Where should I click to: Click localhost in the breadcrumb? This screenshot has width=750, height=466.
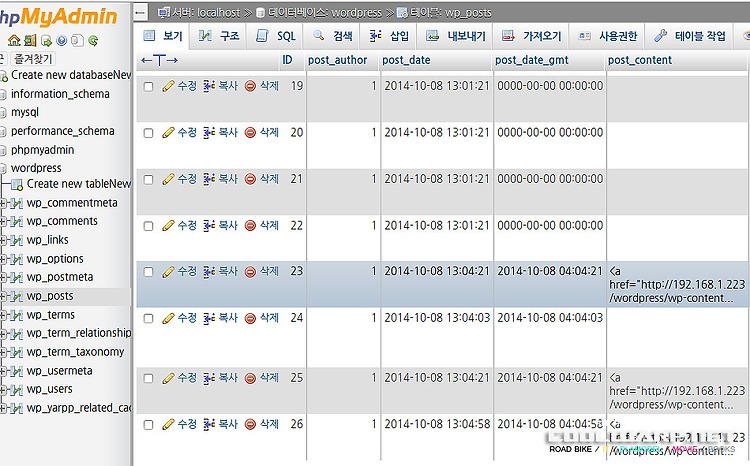218,12
